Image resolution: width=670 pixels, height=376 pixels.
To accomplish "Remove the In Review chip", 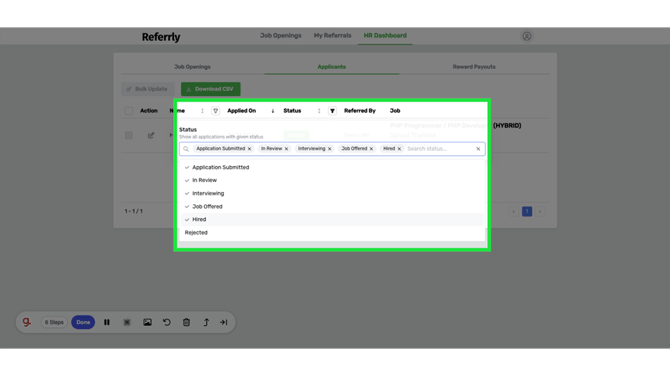I will pos(286,149).
